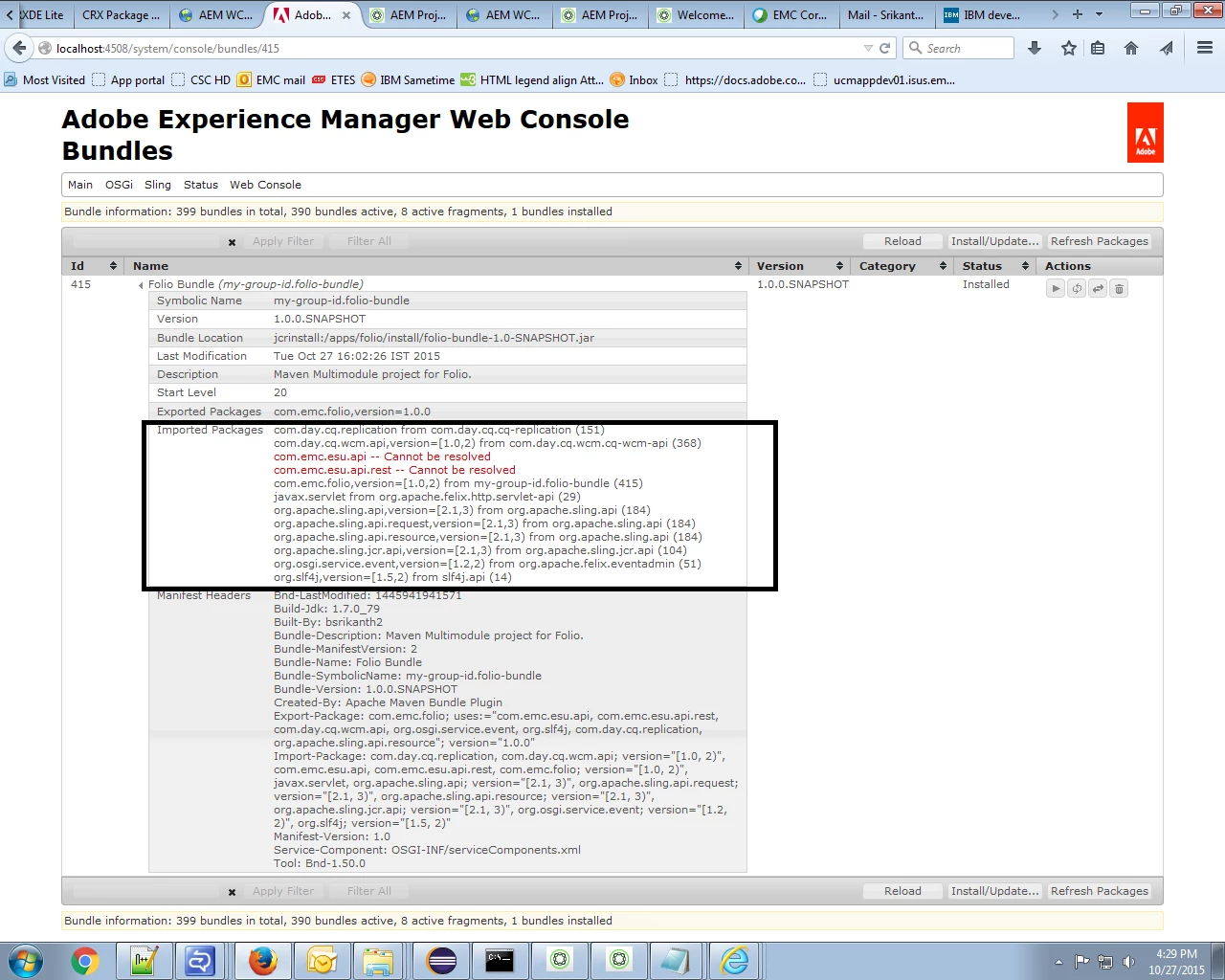Viewport: 1225px width, 980px height.
Task: Open Windows Explorer folder in taskbar
Action: tap(380, 961)
